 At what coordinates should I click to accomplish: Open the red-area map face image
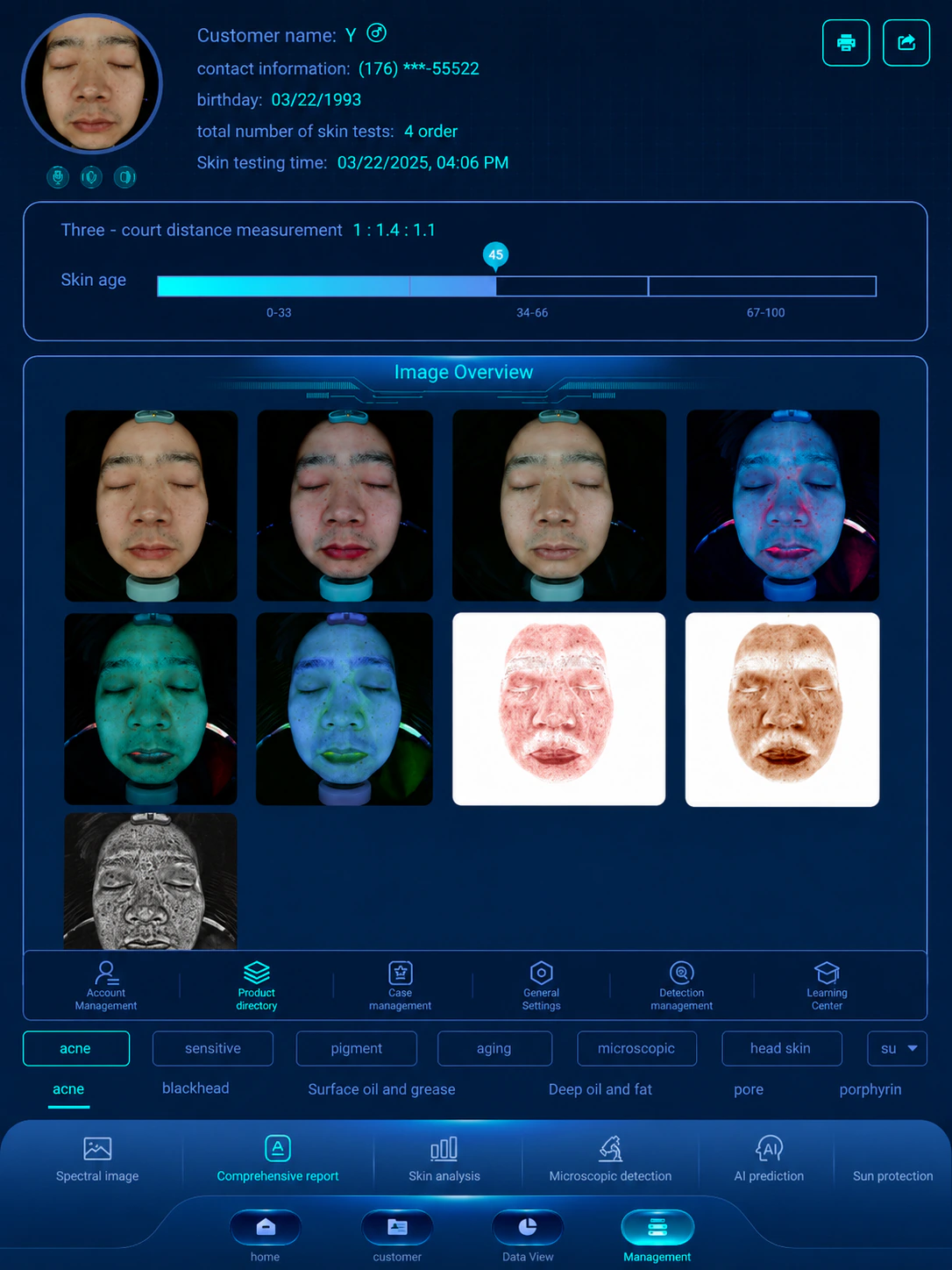[559, 709]
